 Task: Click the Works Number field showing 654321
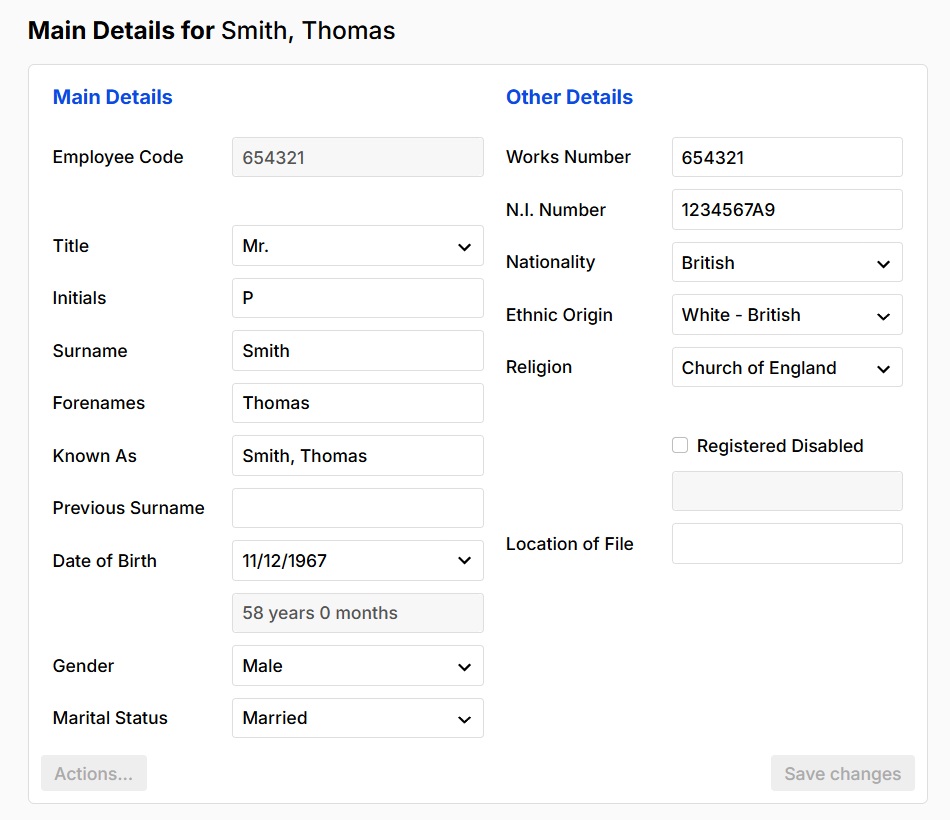[x=786, y=157]
